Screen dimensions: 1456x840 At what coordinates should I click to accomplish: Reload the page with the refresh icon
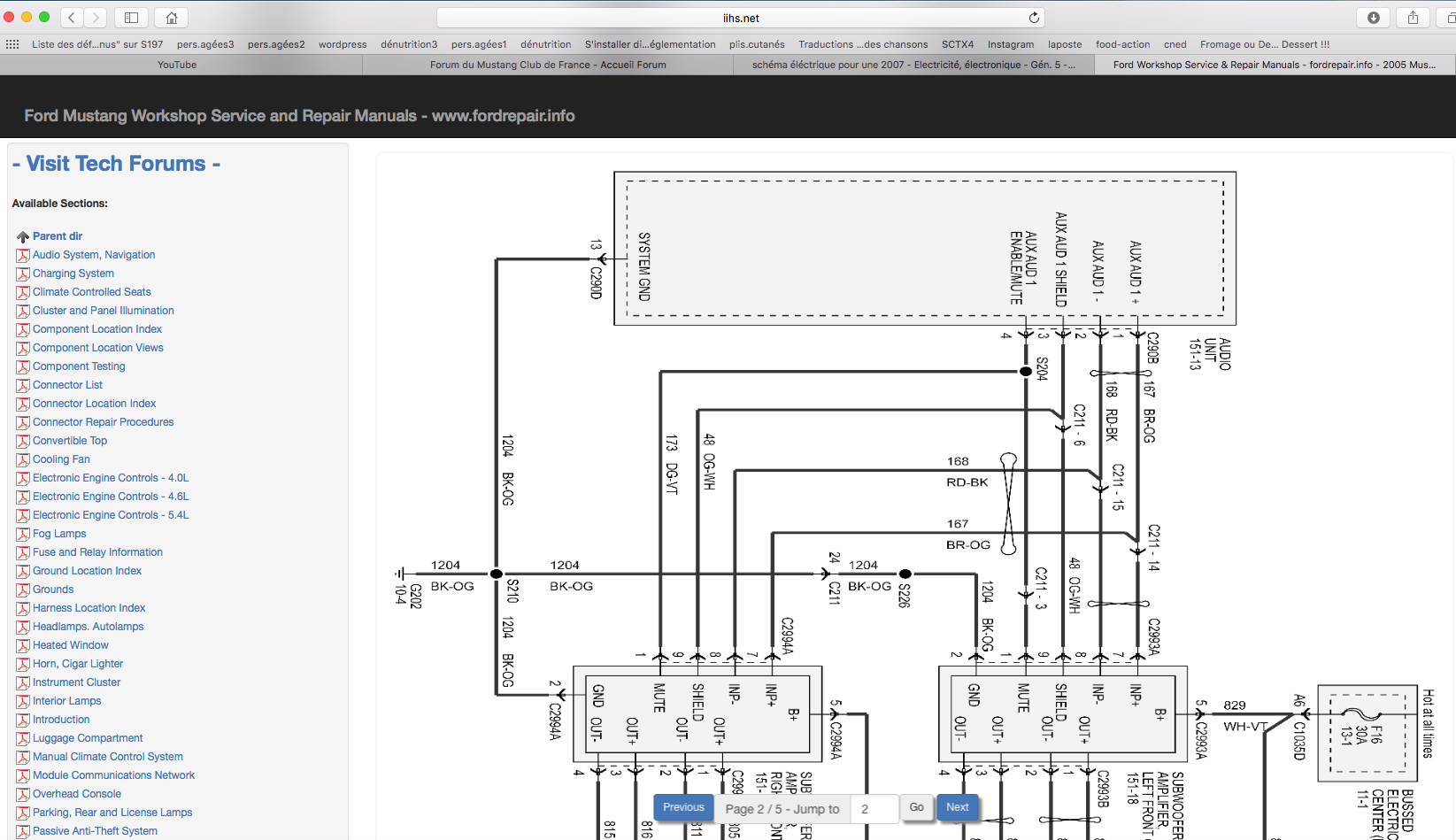[1034, 18]
